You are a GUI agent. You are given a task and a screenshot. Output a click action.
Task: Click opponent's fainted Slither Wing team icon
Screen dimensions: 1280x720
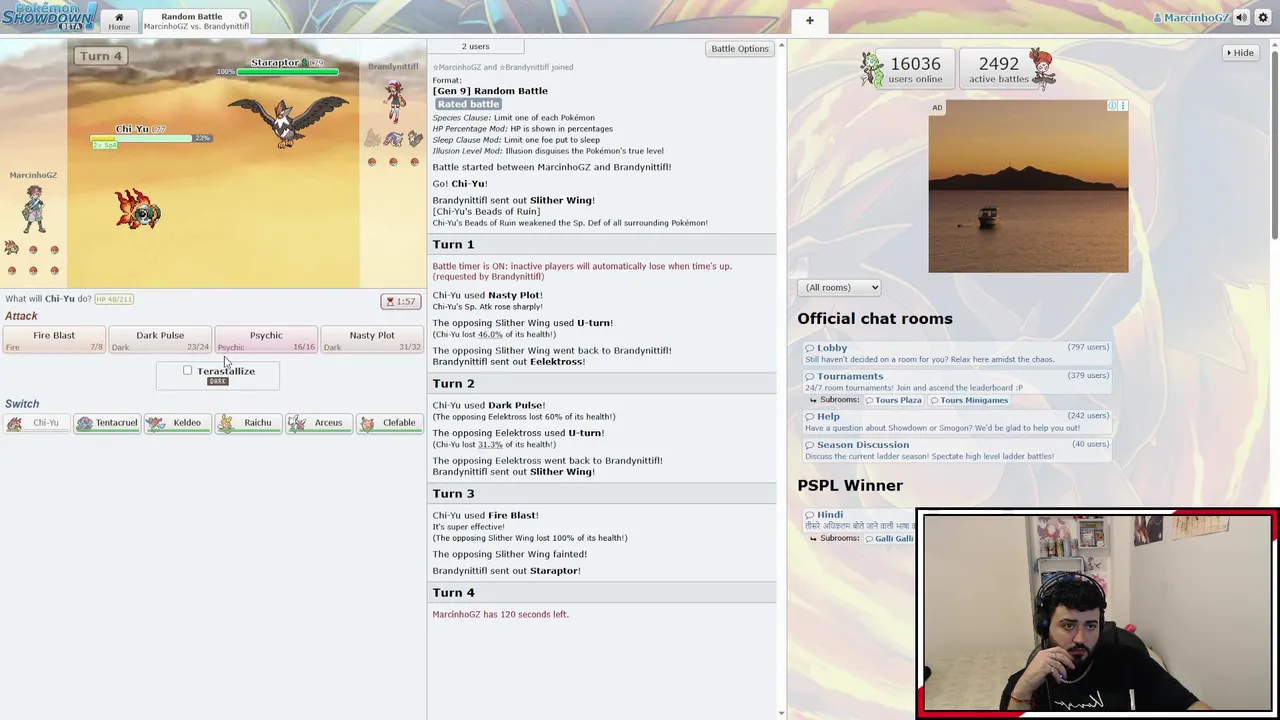tap(372, 139)
